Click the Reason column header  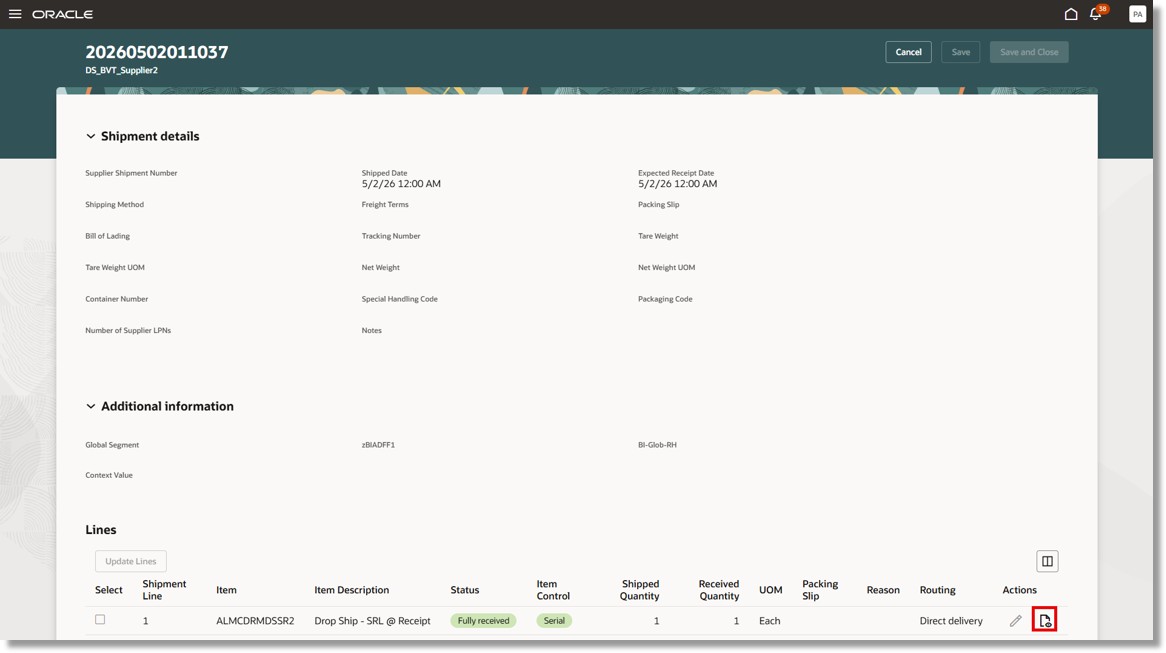883,590
